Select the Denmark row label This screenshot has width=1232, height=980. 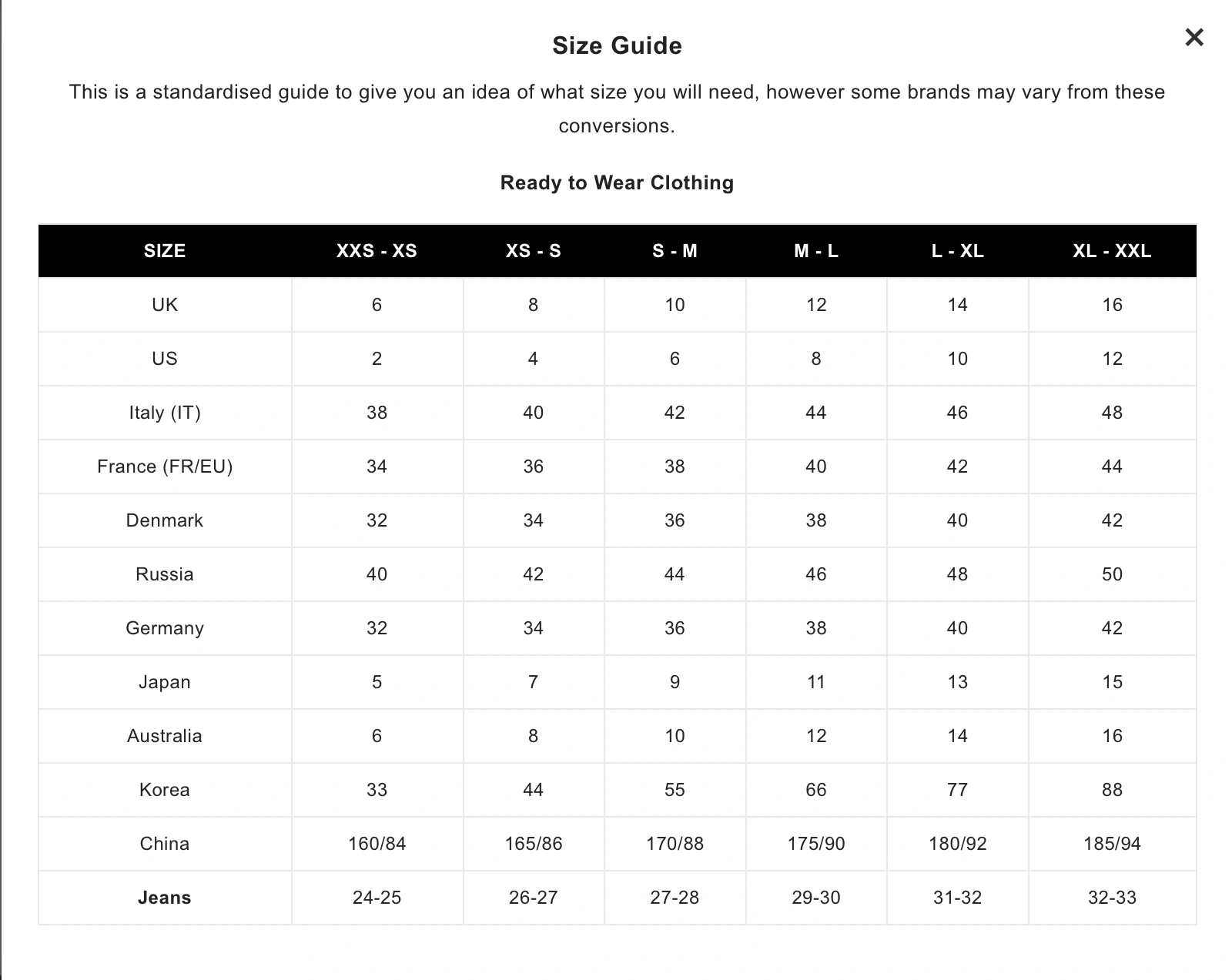(x=165, y=520)
